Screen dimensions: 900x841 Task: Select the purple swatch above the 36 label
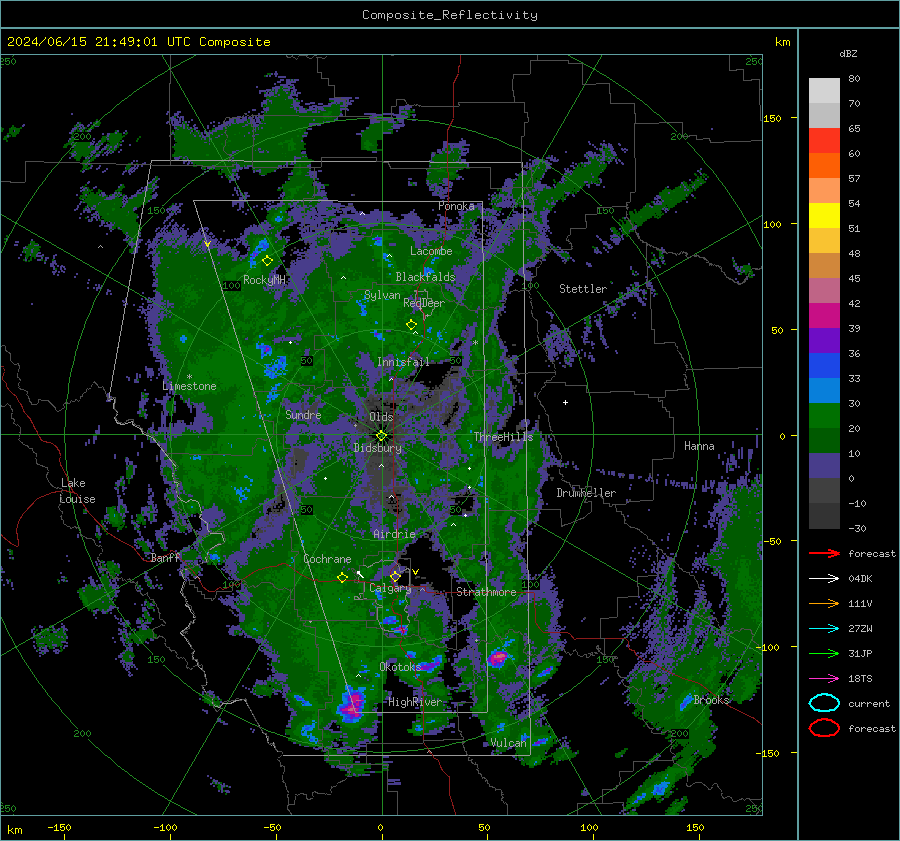[824, 340]
